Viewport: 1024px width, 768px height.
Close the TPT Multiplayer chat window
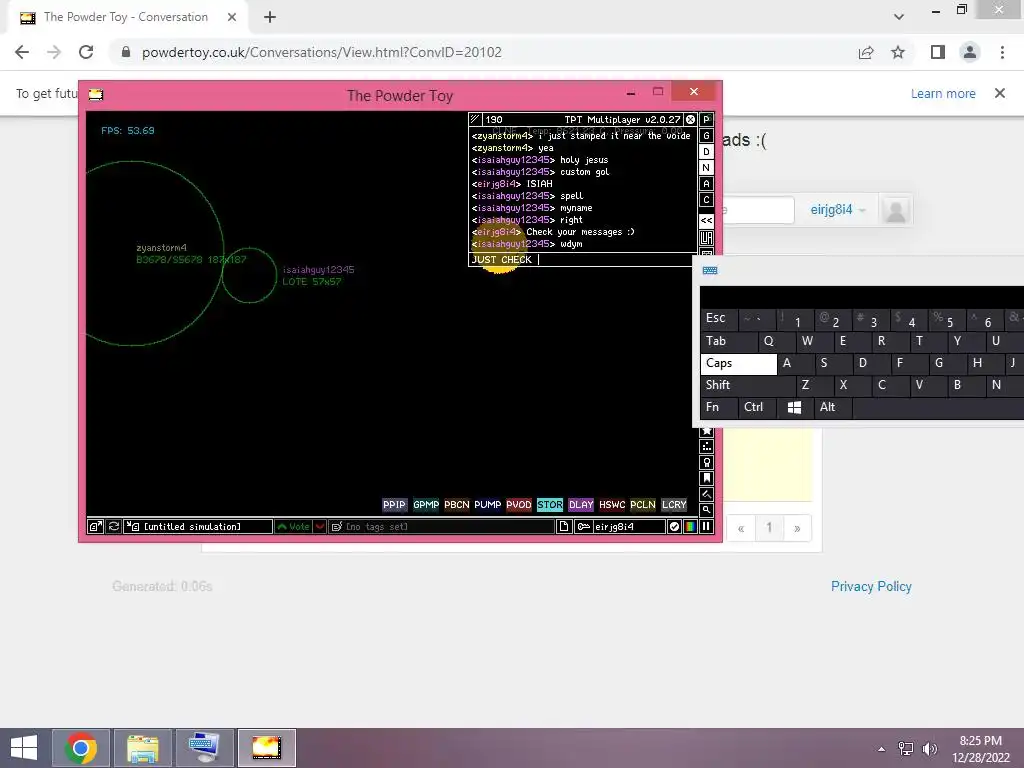coord(690,120)
